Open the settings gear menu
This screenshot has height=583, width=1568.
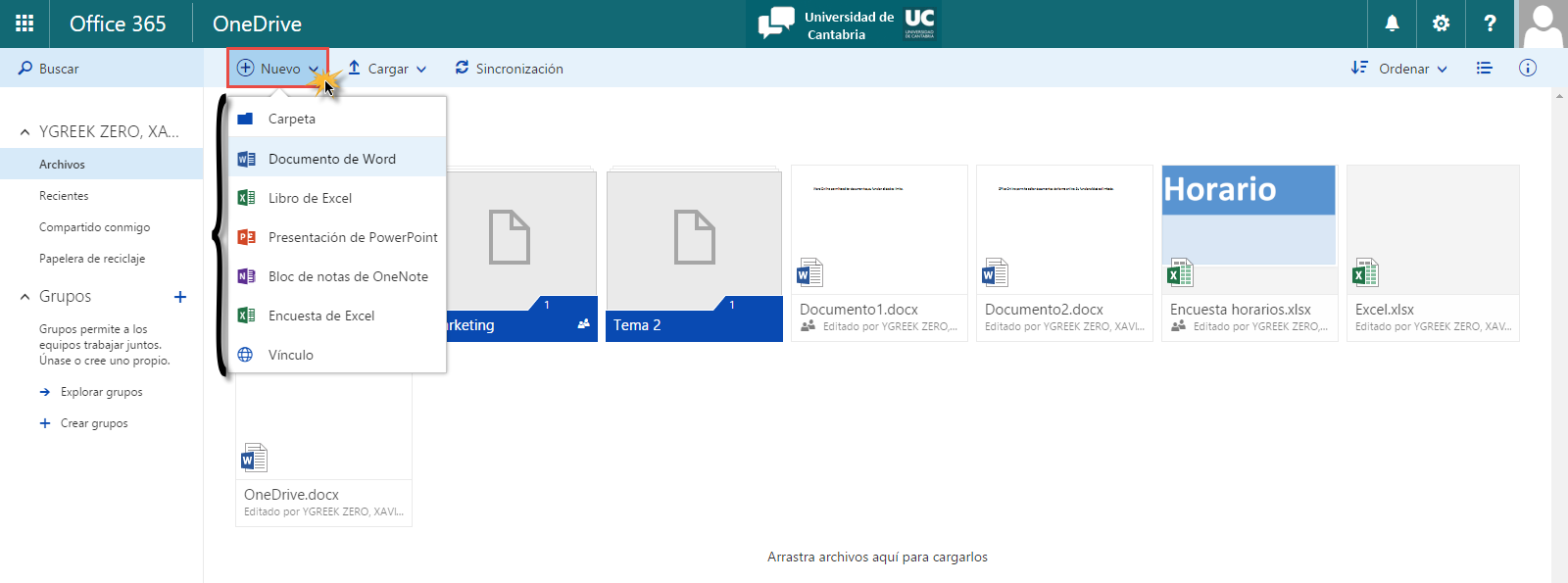pyautogui.click(x=1441, y=24)
